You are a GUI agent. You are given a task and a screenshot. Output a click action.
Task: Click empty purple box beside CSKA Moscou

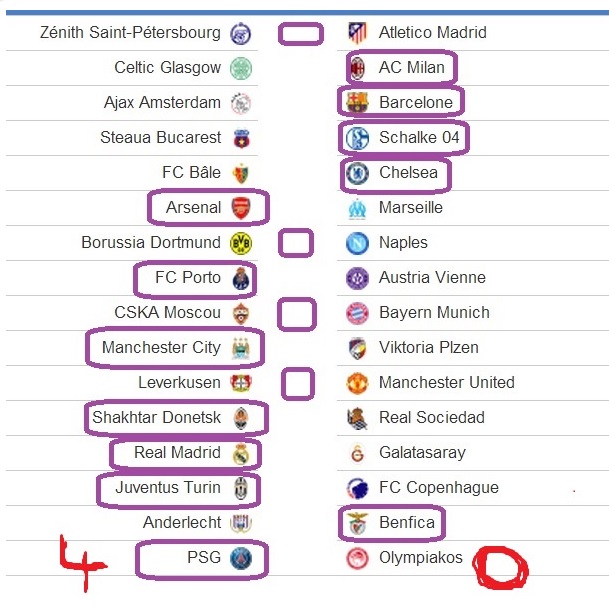(297, 314)
